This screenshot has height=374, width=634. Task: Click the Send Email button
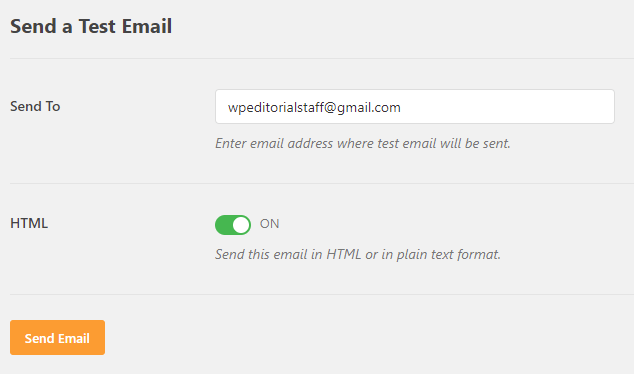tap(57, 338)
